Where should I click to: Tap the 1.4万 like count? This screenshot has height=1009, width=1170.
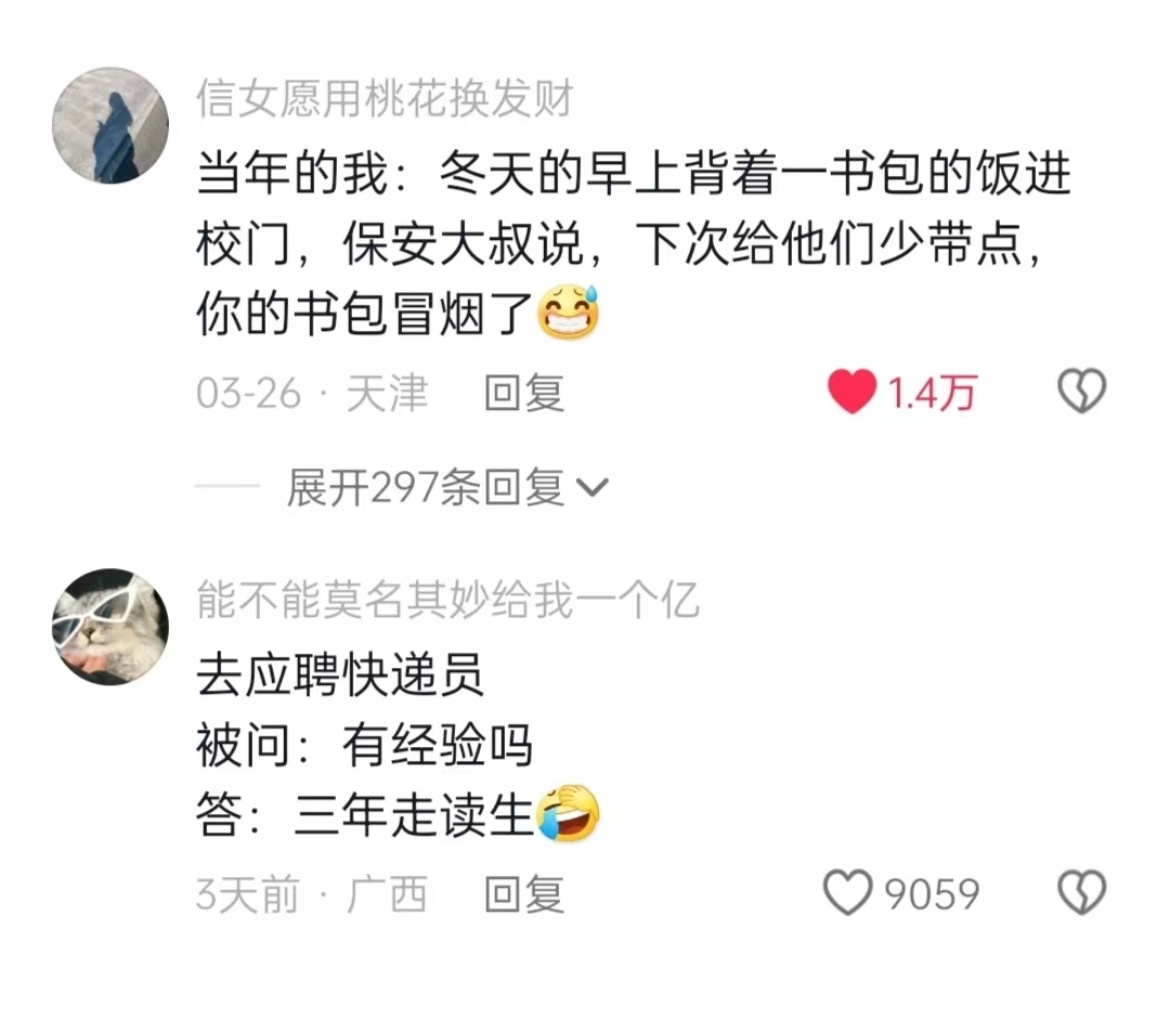click(x=932, y=393)
